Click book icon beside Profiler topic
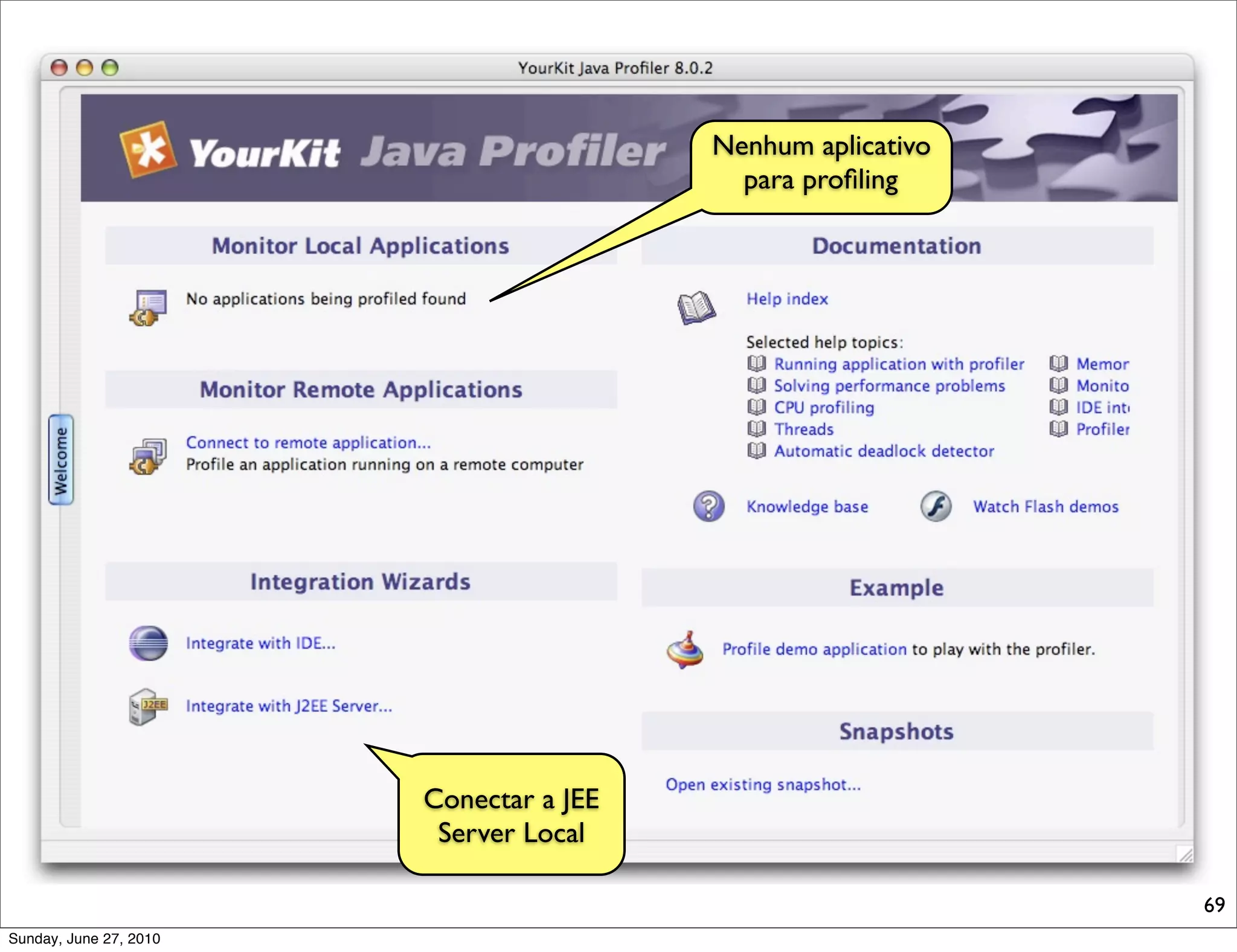1237x952 pixels. tap(1058, 429)
